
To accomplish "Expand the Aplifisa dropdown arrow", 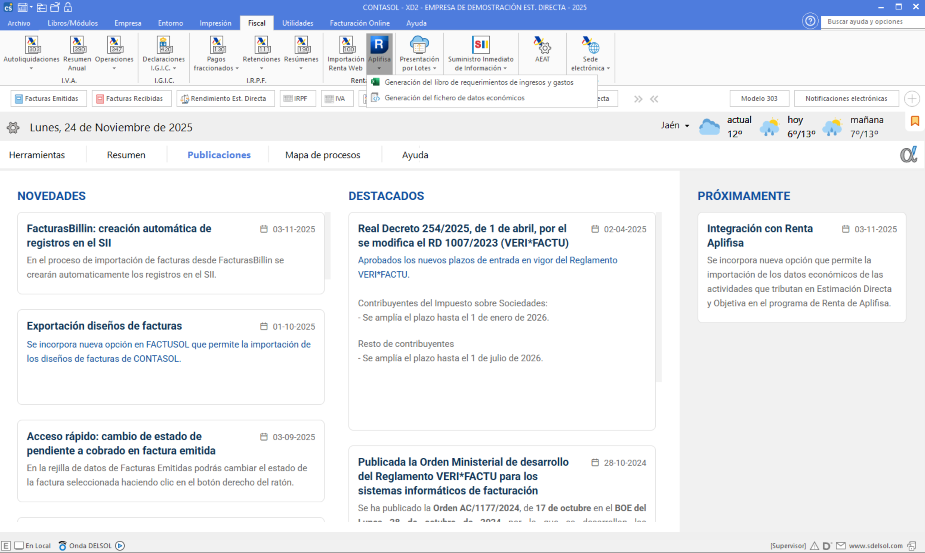I will 379,68.
